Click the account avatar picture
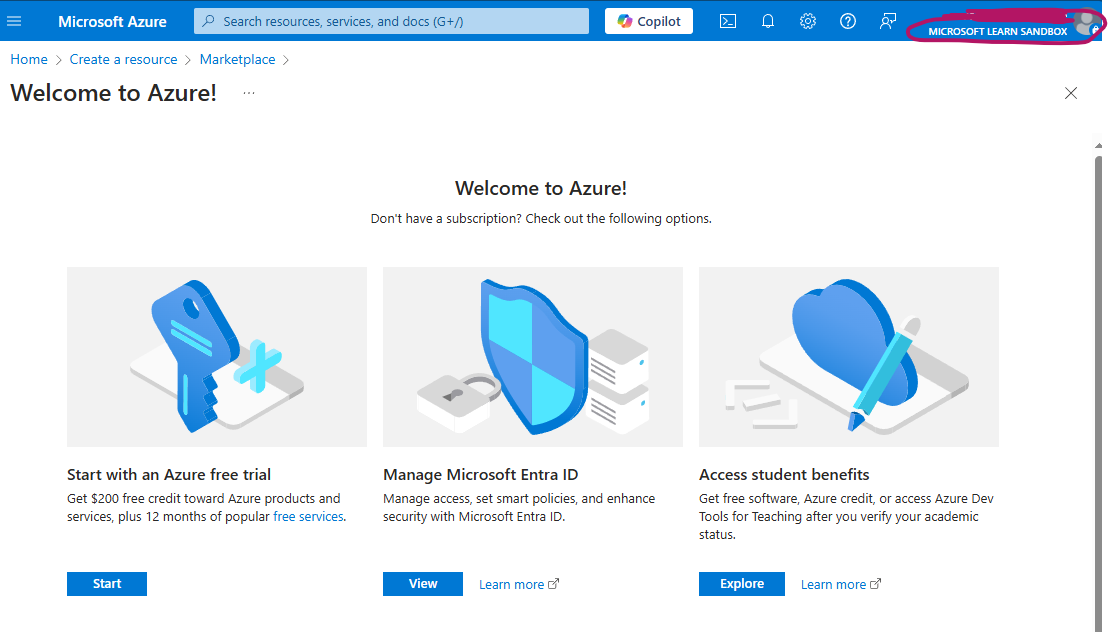 click(x=1085, y=22)
